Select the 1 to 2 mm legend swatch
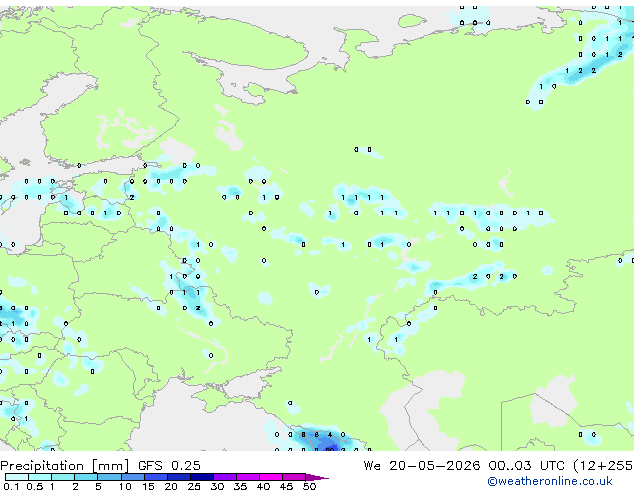634x490 pixels. [x=63, y=477]
